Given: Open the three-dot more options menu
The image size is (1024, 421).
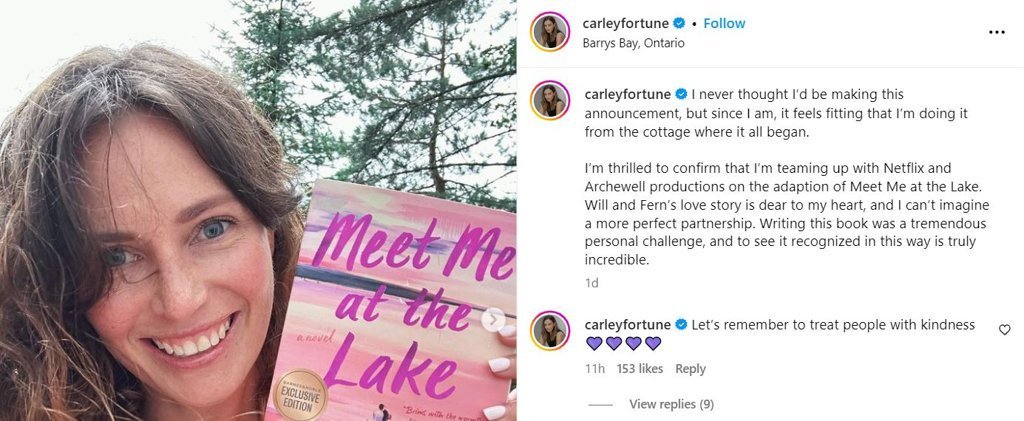Looking at the screenshot, I should pyautogui.click(x=996, y=32).
